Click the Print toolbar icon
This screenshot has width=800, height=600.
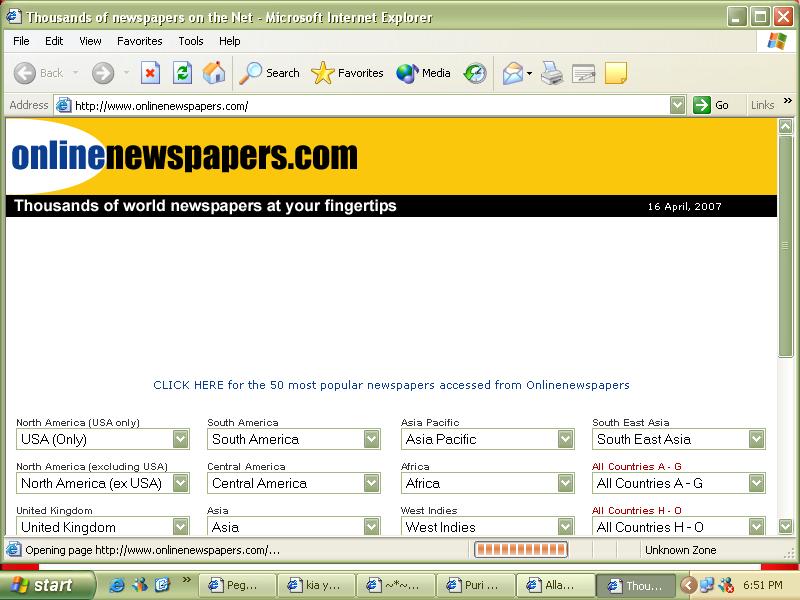[552, 73]
